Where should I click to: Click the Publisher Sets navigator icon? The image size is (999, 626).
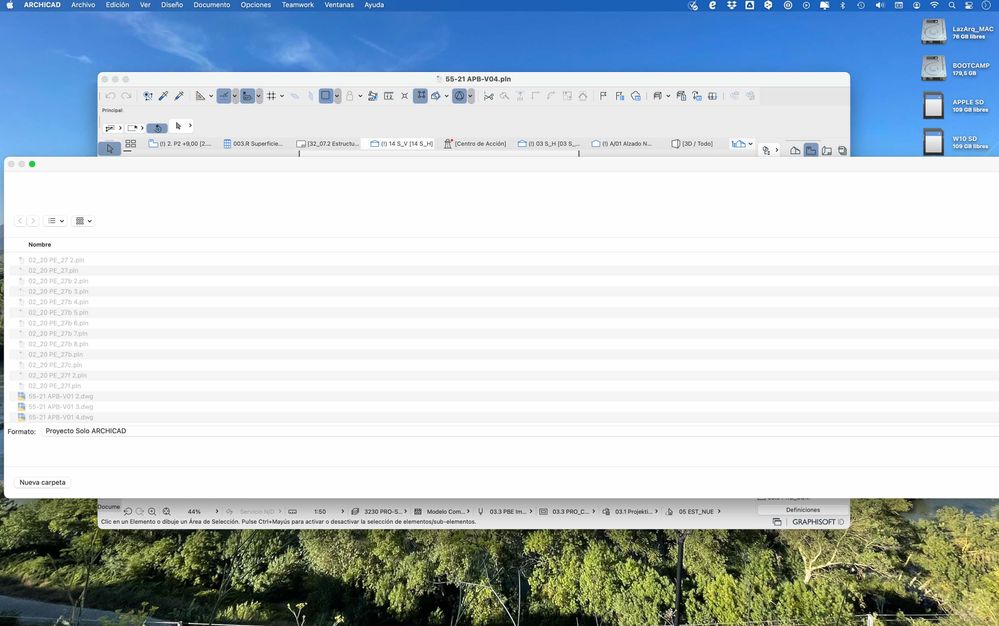[842, 151]
